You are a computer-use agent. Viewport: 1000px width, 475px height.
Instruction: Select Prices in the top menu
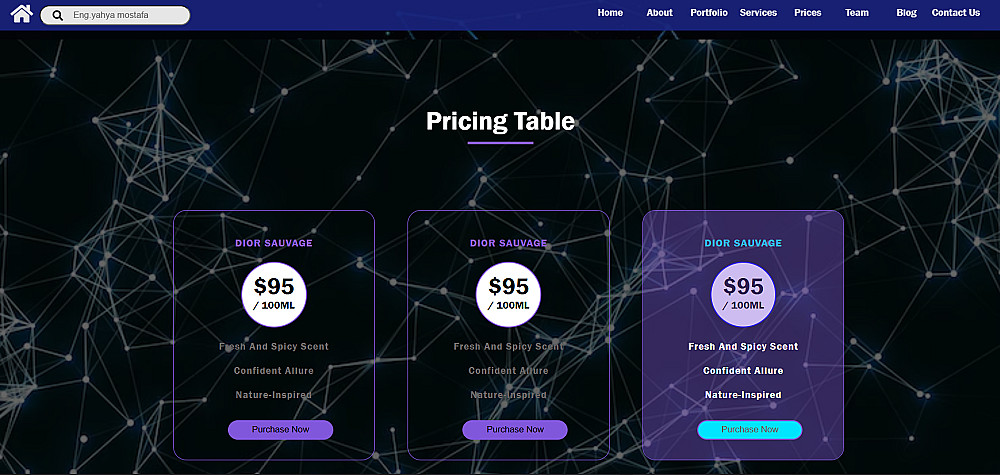click(x=807, y=13)
